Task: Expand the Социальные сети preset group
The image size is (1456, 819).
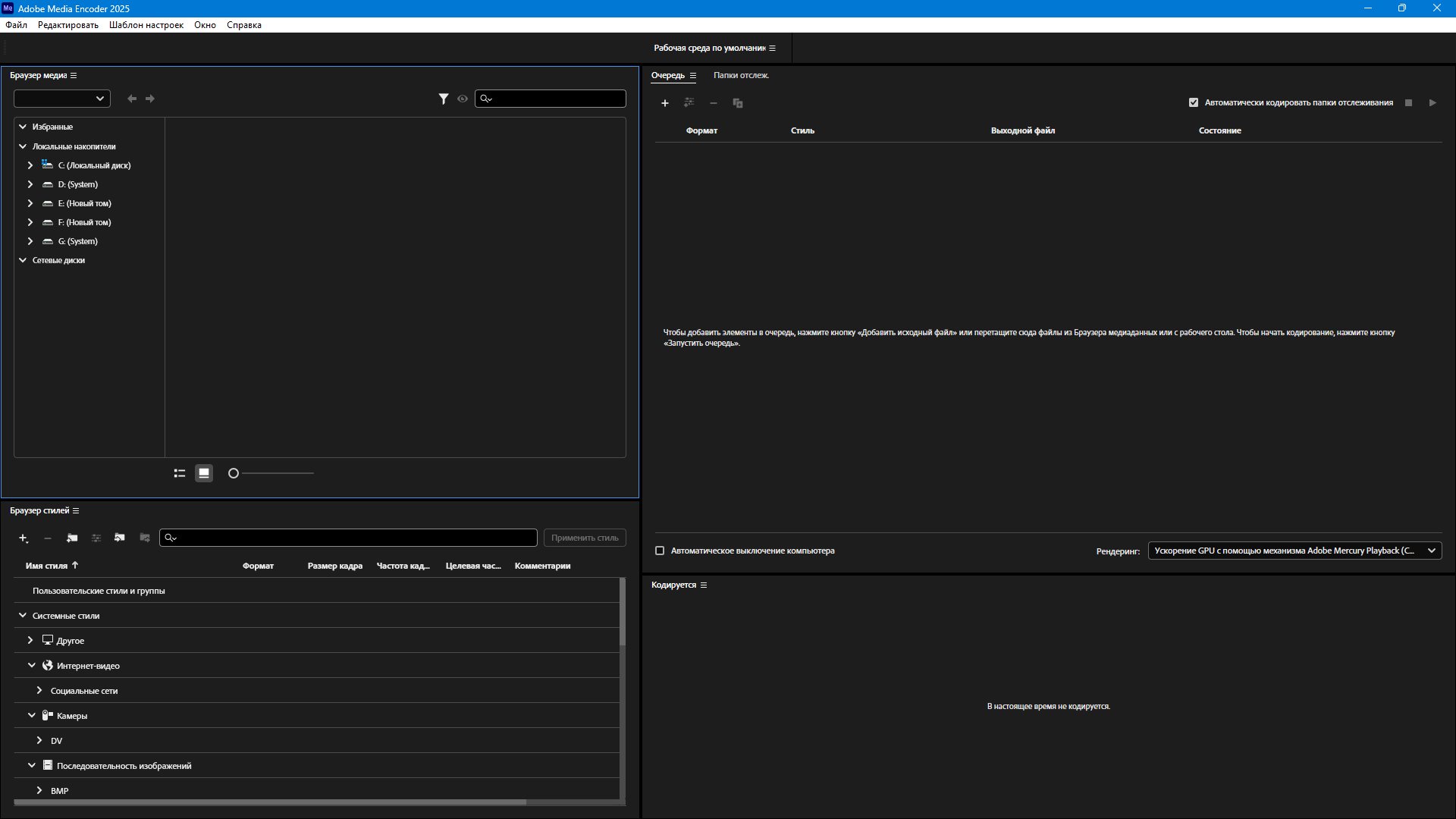Action: (39, 691)
